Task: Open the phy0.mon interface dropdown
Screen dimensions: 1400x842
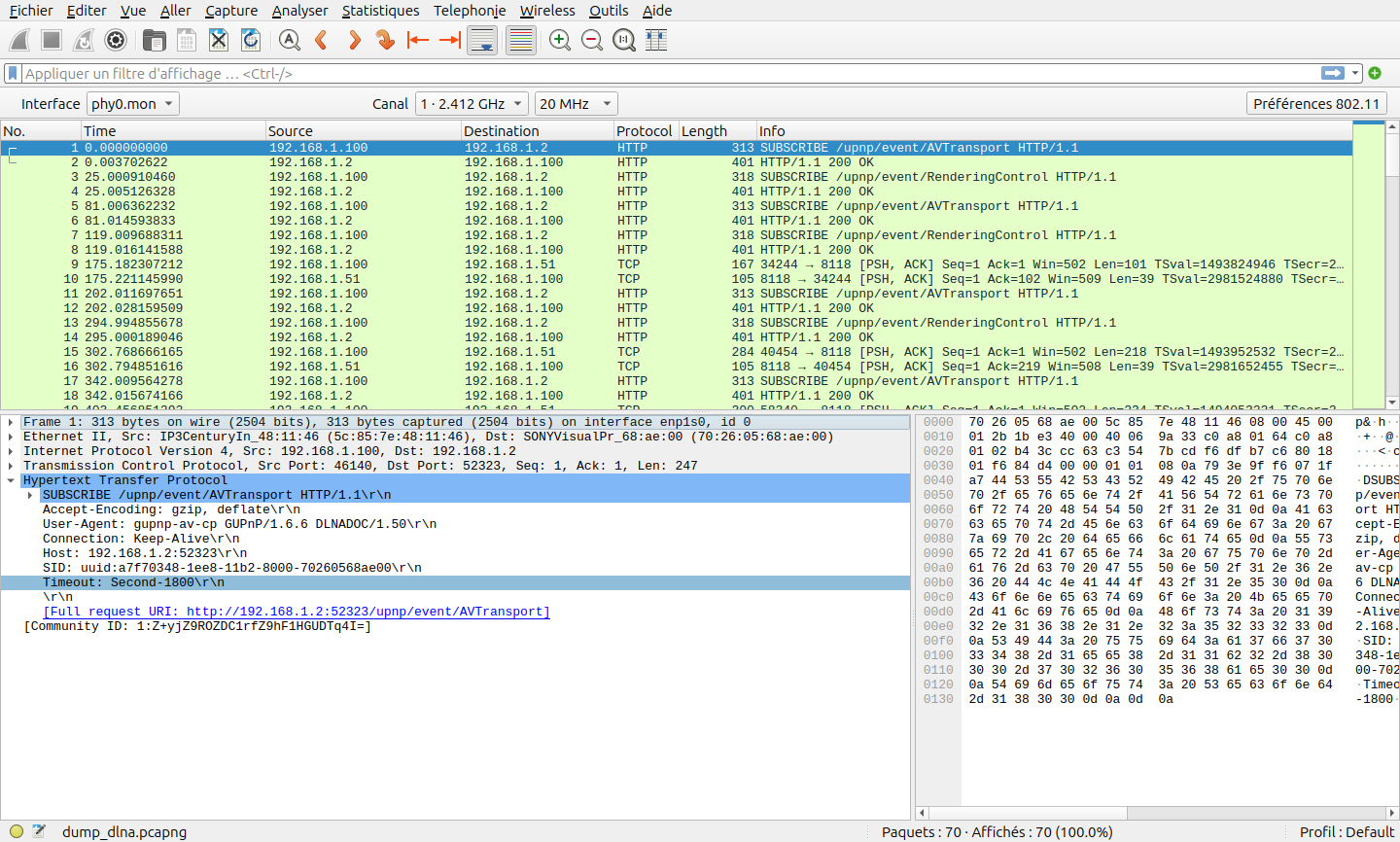Action: pos(133,104)
